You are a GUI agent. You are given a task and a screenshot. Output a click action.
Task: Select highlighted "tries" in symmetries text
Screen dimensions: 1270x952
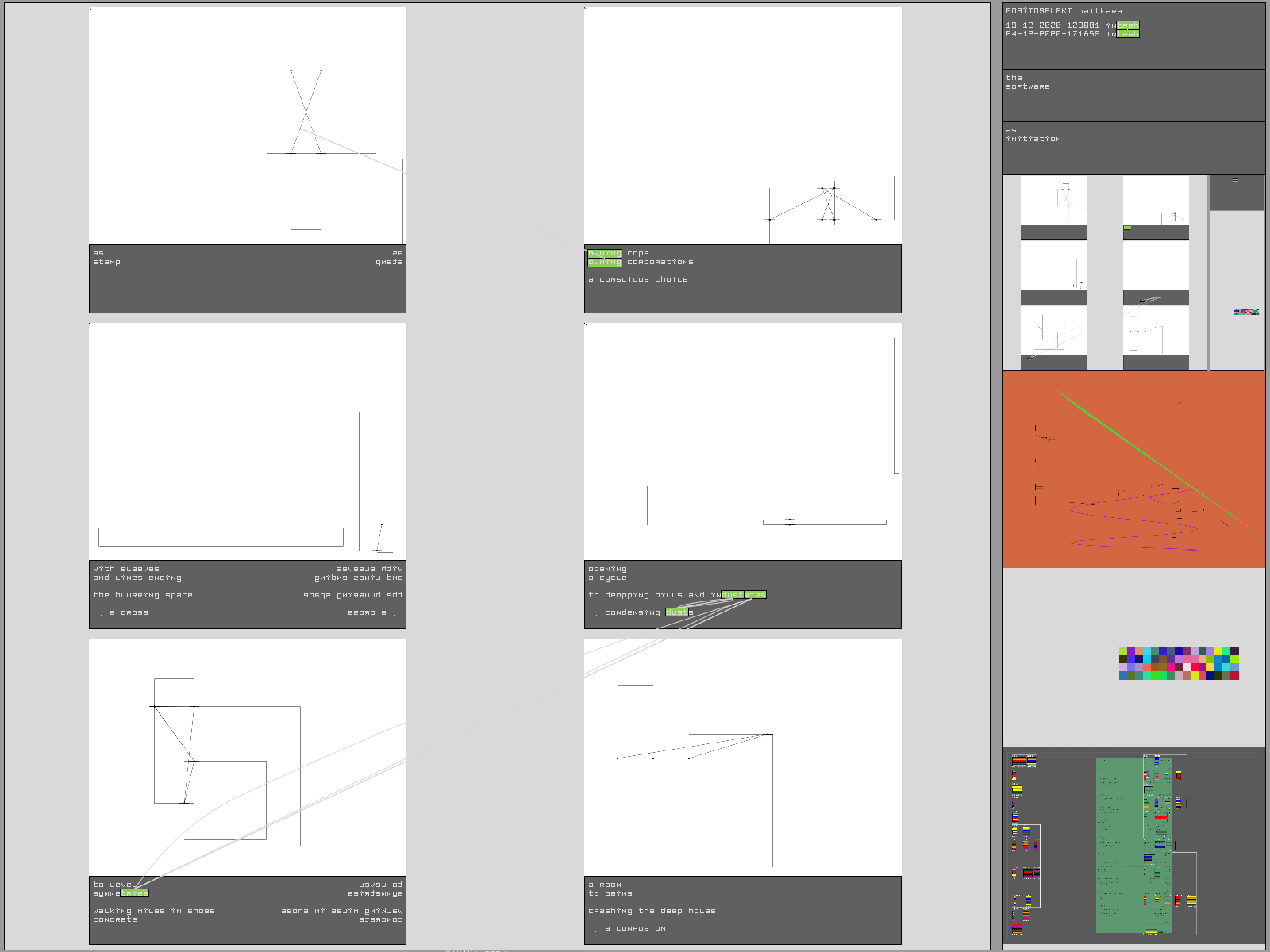tap(135, 893)
